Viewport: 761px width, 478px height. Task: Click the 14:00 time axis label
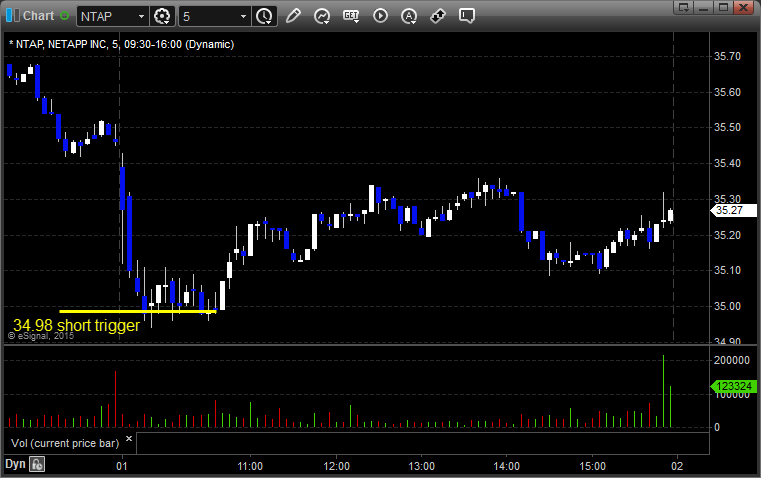(507, 466)
